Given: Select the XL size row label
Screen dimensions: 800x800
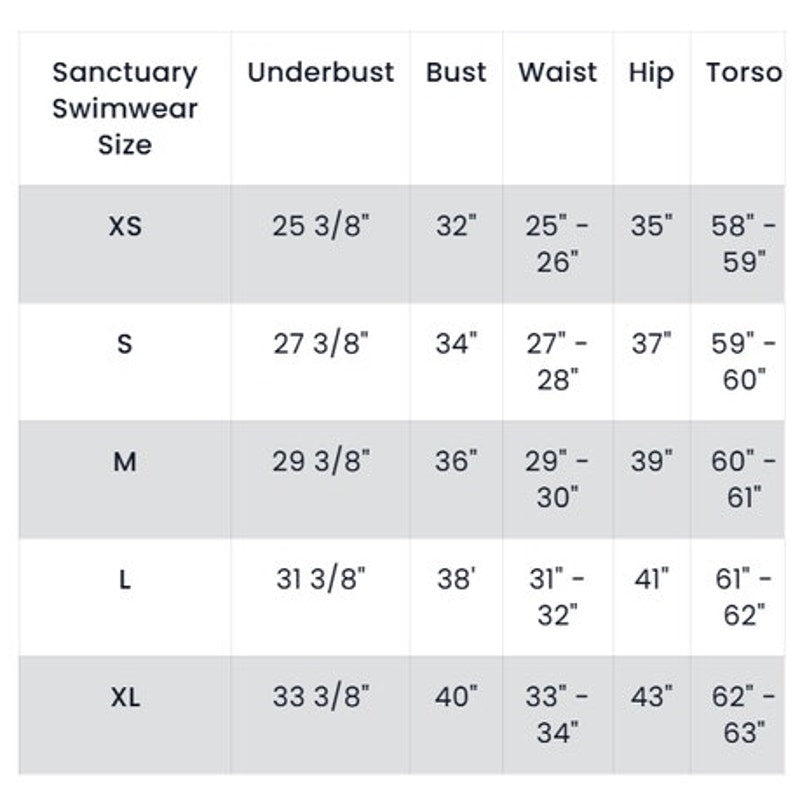Looking at the screenshot, I should 125,697.
